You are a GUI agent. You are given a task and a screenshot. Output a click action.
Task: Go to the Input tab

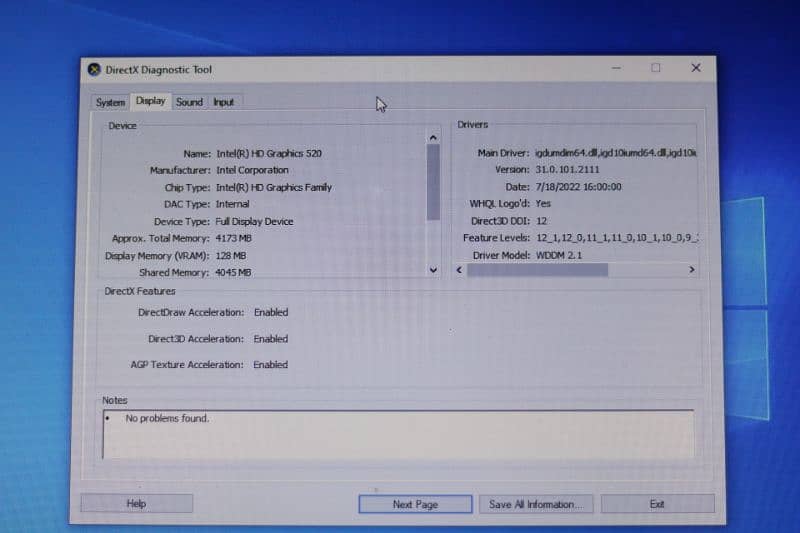pos(223,102)
